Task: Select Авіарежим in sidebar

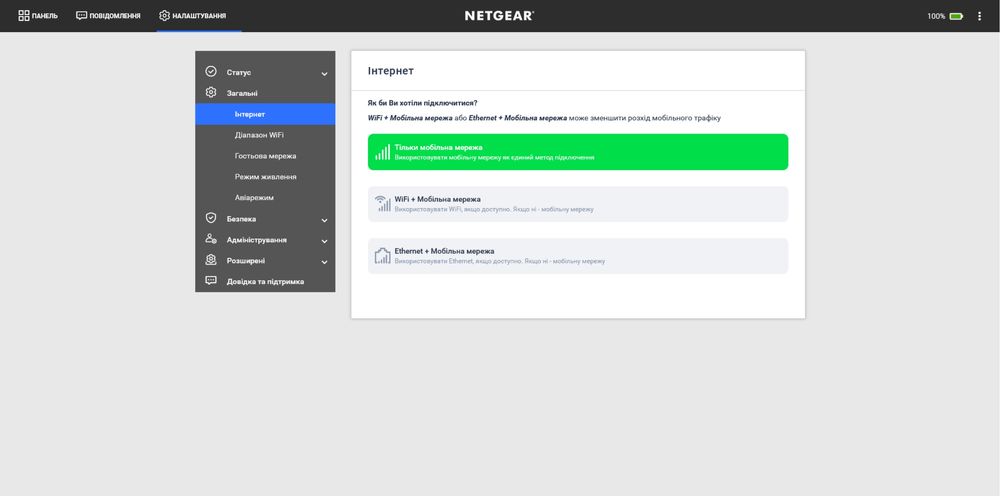Action: tap(265, 198)
